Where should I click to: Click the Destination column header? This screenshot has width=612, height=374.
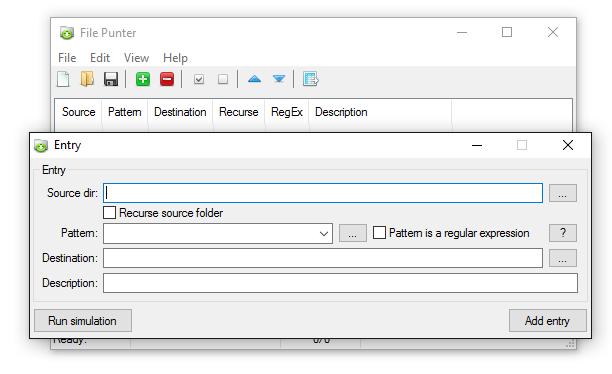click(x=180, y=112)
